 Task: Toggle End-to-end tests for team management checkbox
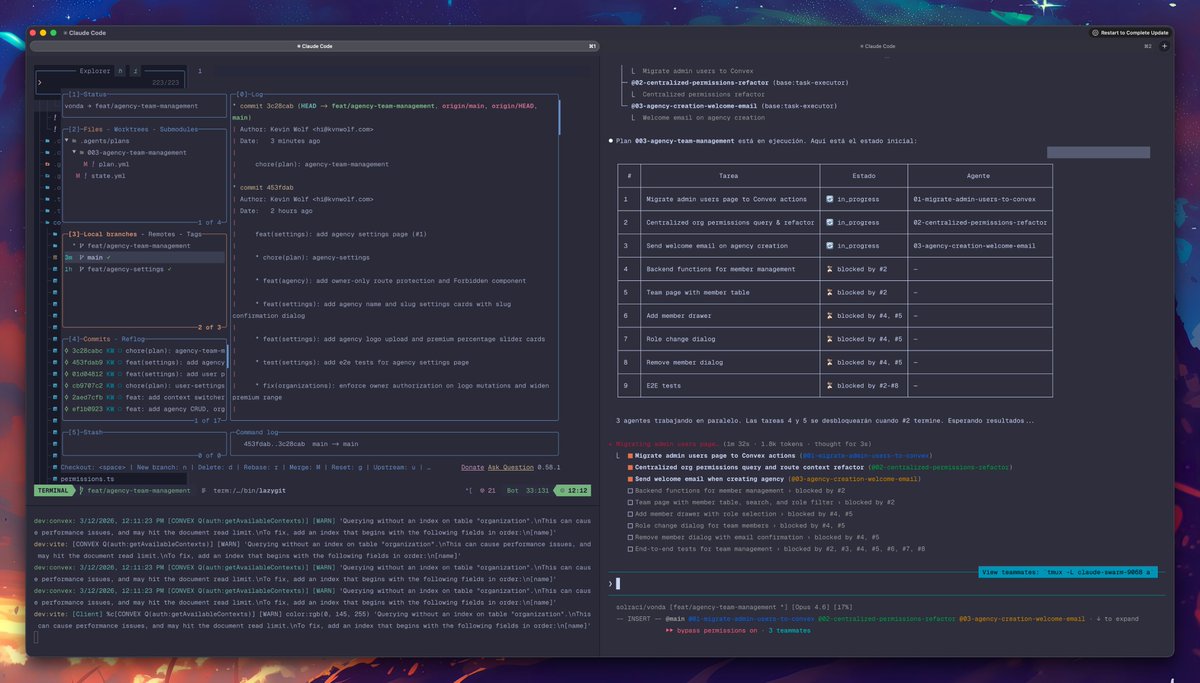click(x=630, y=549)
